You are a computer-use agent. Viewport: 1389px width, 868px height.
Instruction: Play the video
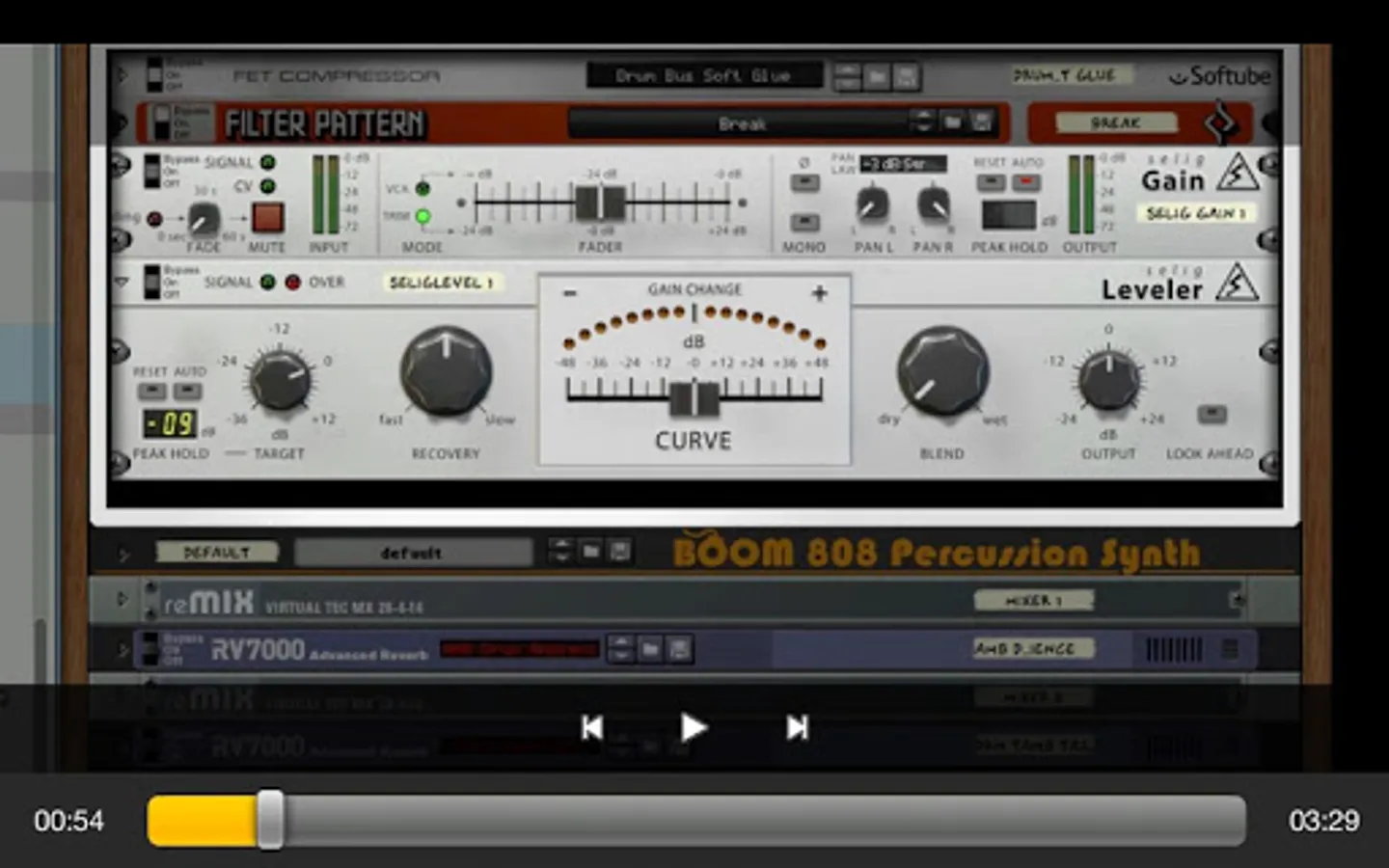coord(693,727)
